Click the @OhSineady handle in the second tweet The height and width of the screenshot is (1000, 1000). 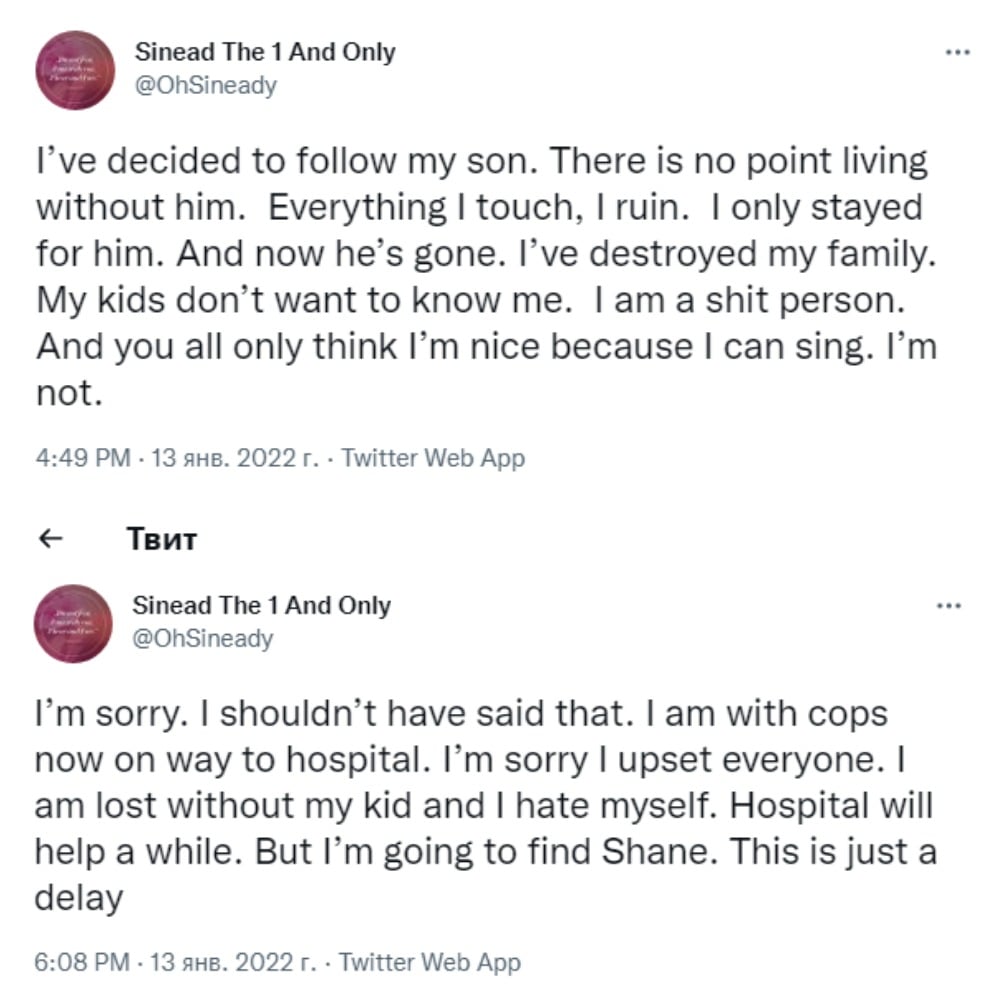[x=203, y=638]
